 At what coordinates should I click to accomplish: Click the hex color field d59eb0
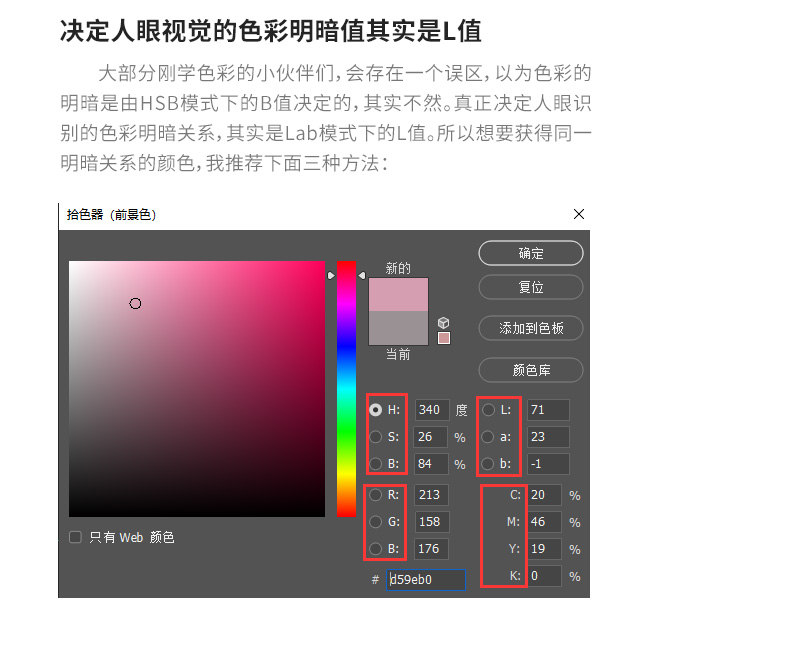point(426,580)
